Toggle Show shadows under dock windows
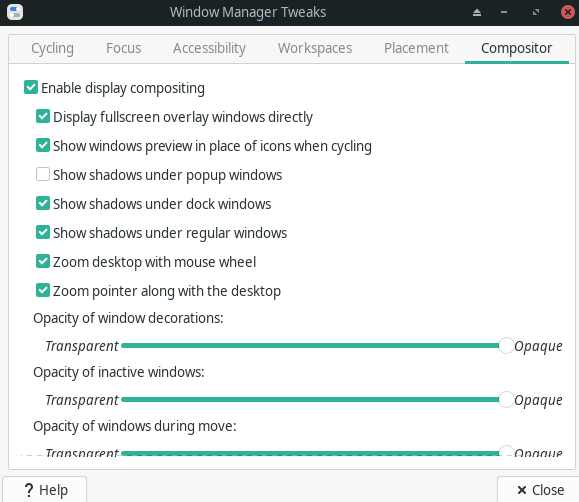579x502 pixels. 43,203
